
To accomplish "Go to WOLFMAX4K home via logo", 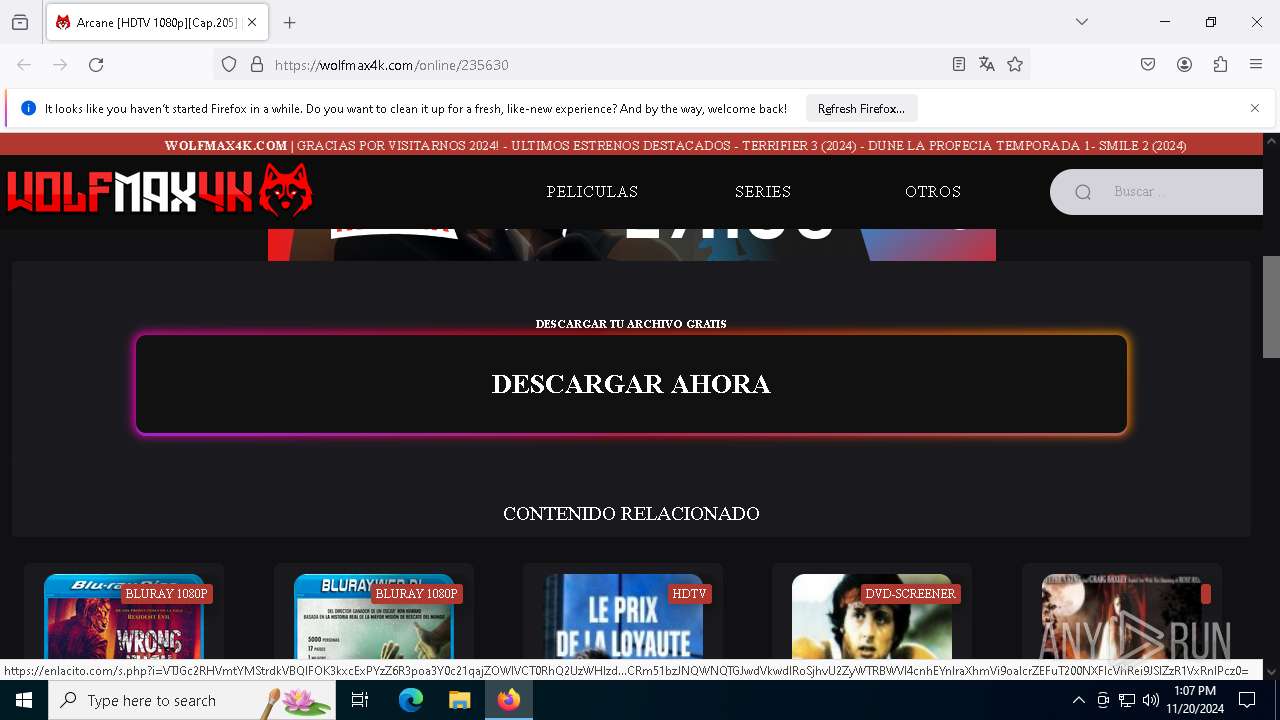I will [160, 190].
